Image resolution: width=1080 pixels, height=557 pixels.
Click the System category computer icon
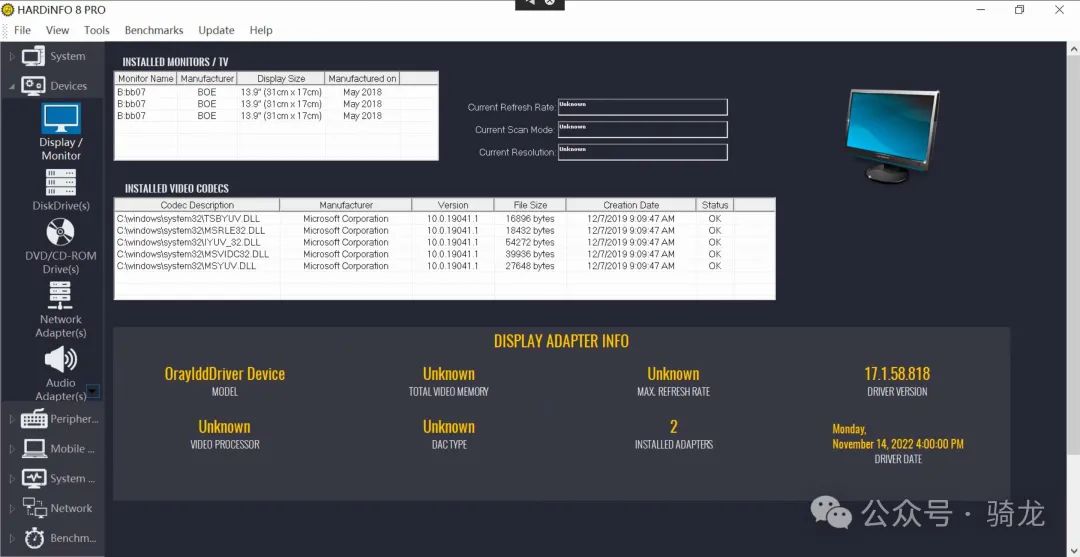click(x=33, y=56)
